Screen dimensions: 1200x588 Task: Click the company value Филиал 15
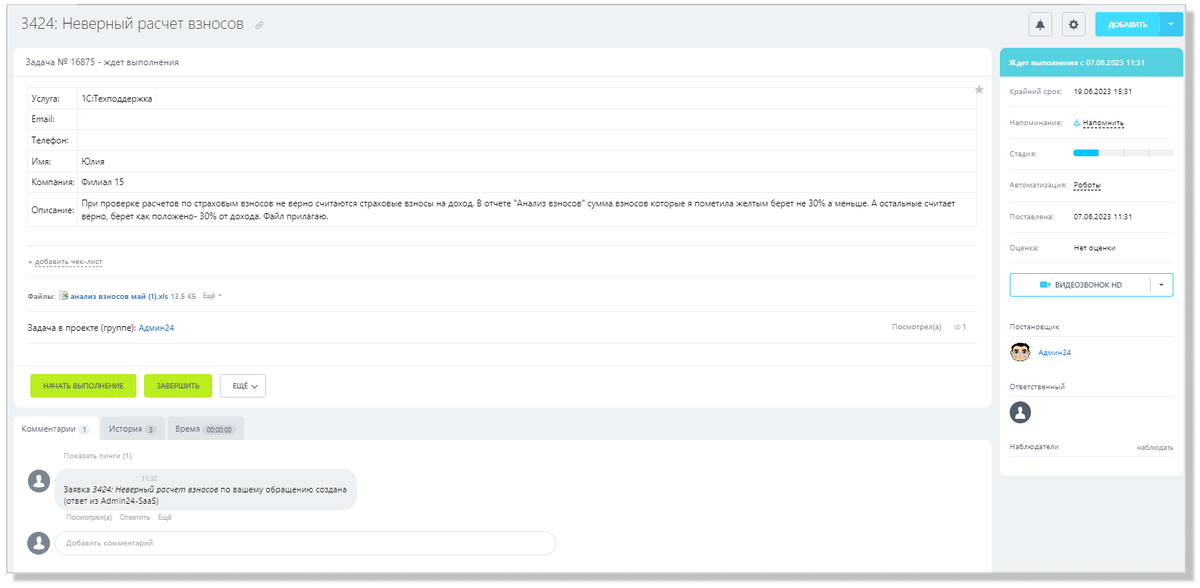pyautogui.click(x=103, y=182)
